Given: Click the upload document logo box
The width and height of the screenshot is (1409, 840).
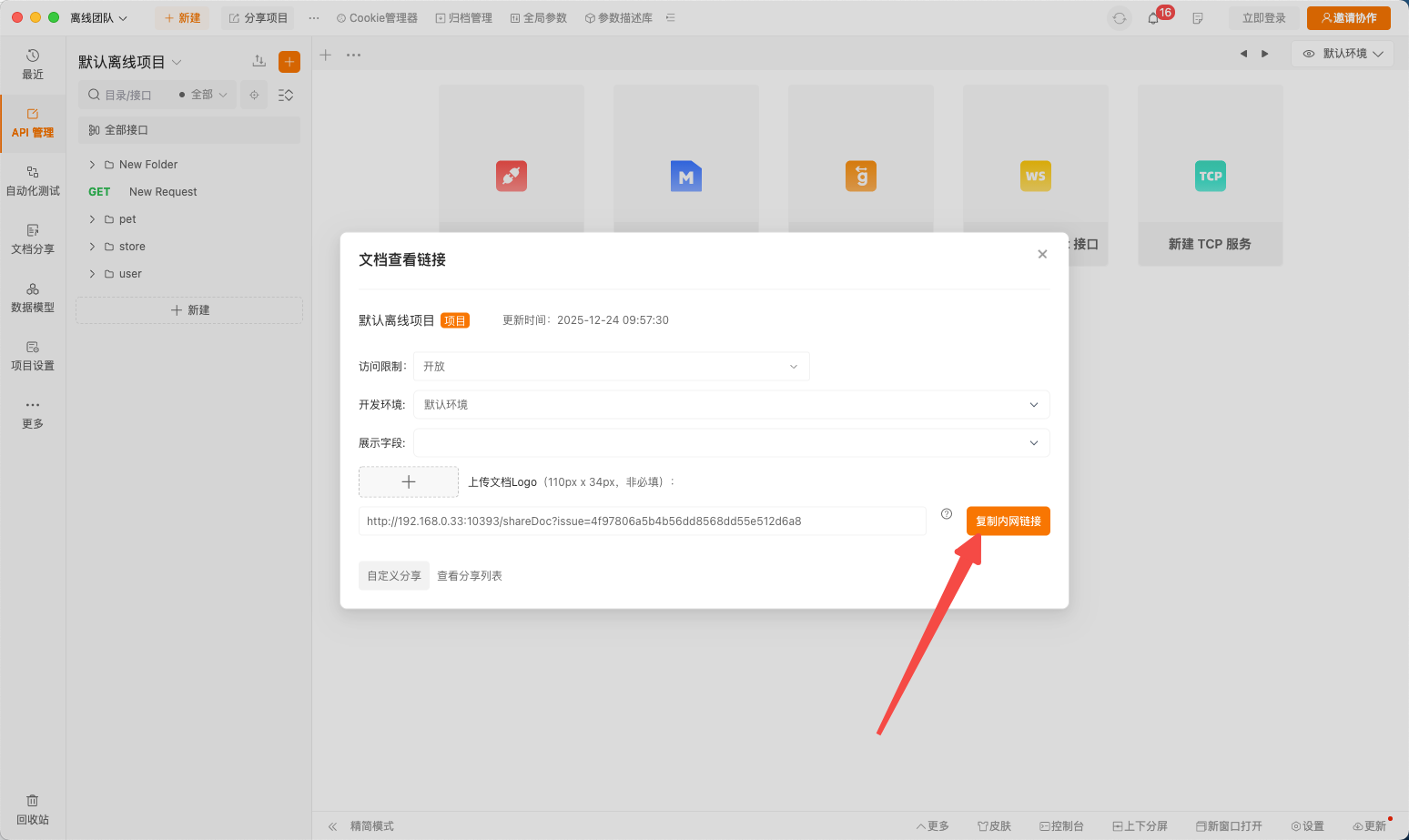Looking at the screenshot, I should click(409, 482).
